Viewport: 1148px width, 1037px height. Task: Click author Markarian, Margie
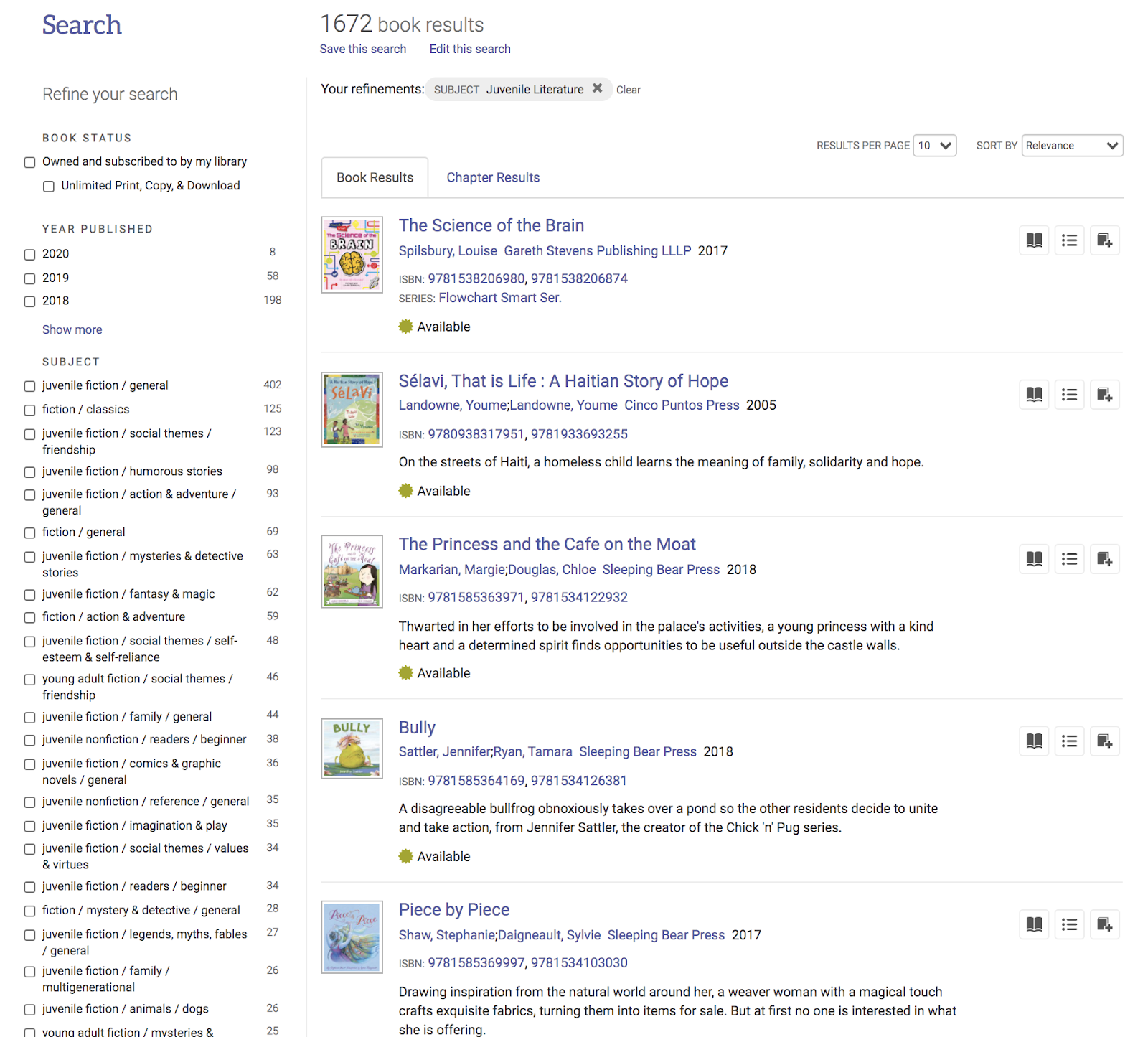coord(452,570)
